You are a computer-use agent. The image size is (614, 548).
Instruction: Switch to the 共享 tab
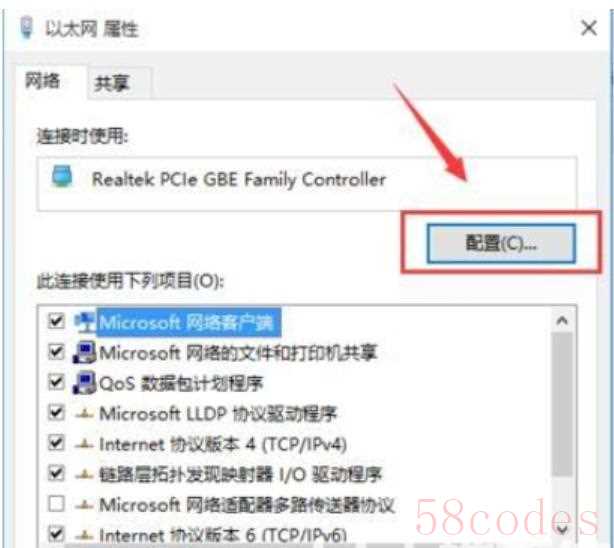(112, 83)
